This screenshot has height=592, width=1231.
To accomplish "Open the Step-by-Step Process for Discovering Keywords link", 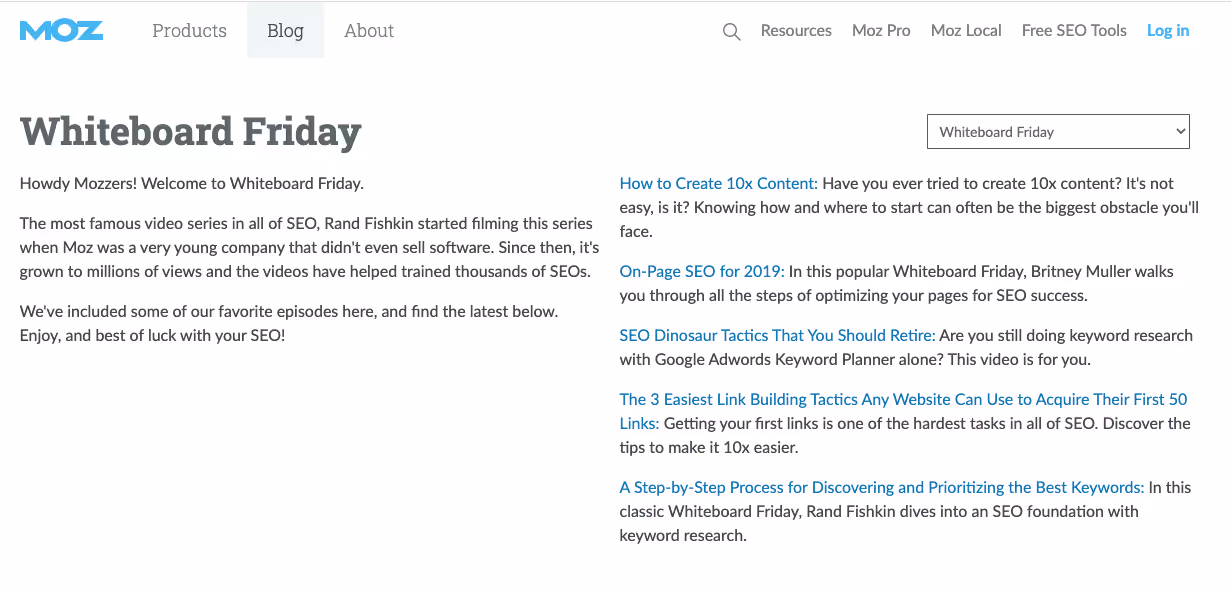I will point(882,487).
